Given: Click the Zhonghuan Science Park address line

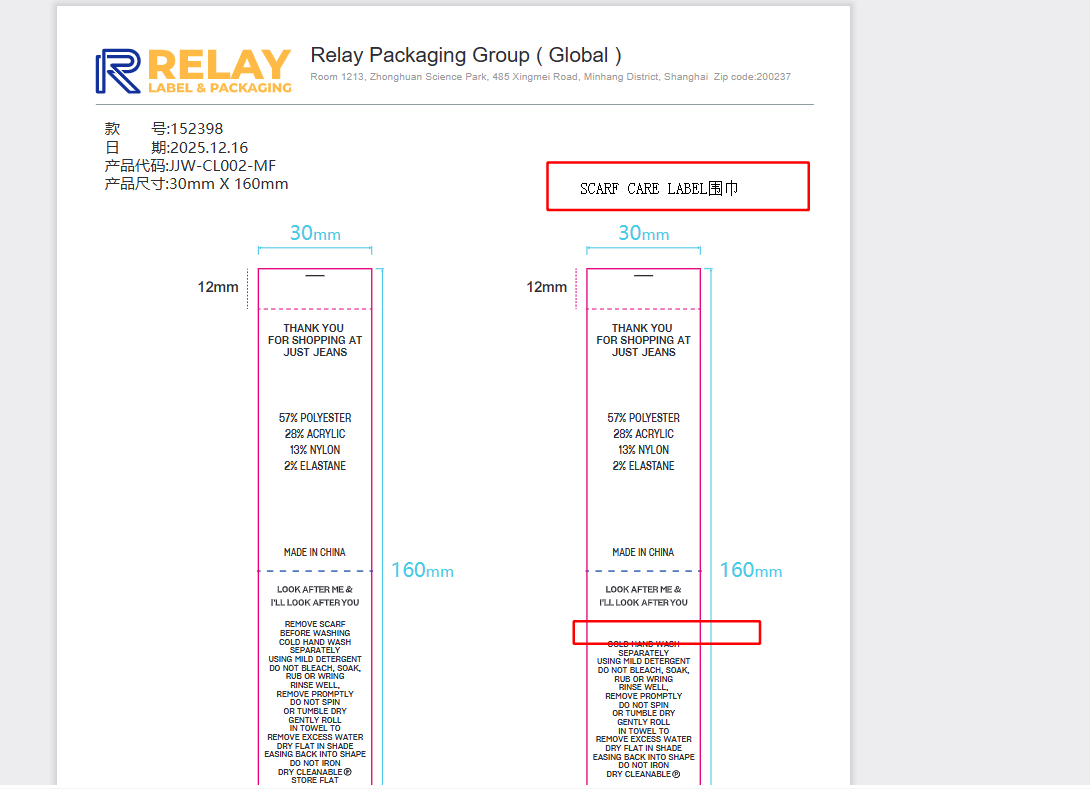Looking at the screenshot, I should (550, 77).
